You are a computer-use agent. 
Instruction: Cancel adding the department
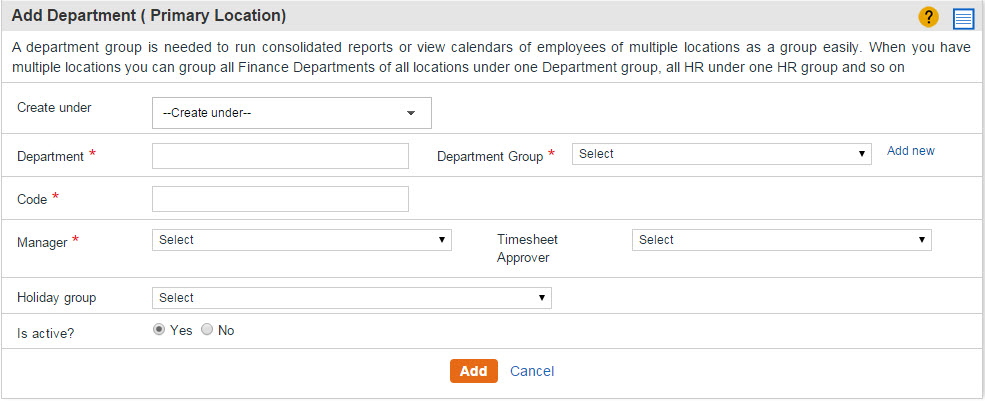point(532,371)
